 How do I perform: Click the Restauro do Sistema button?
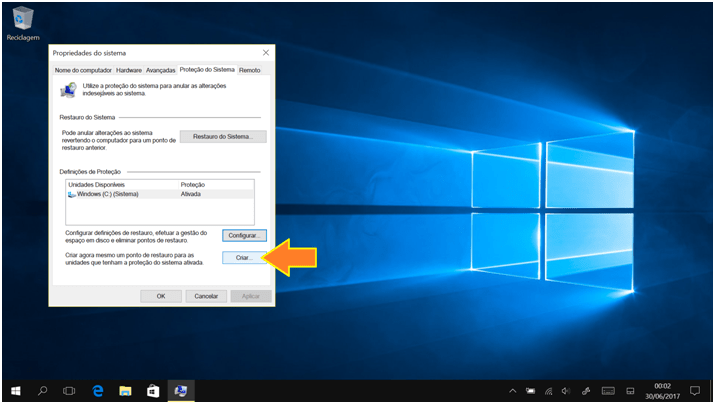223,136
